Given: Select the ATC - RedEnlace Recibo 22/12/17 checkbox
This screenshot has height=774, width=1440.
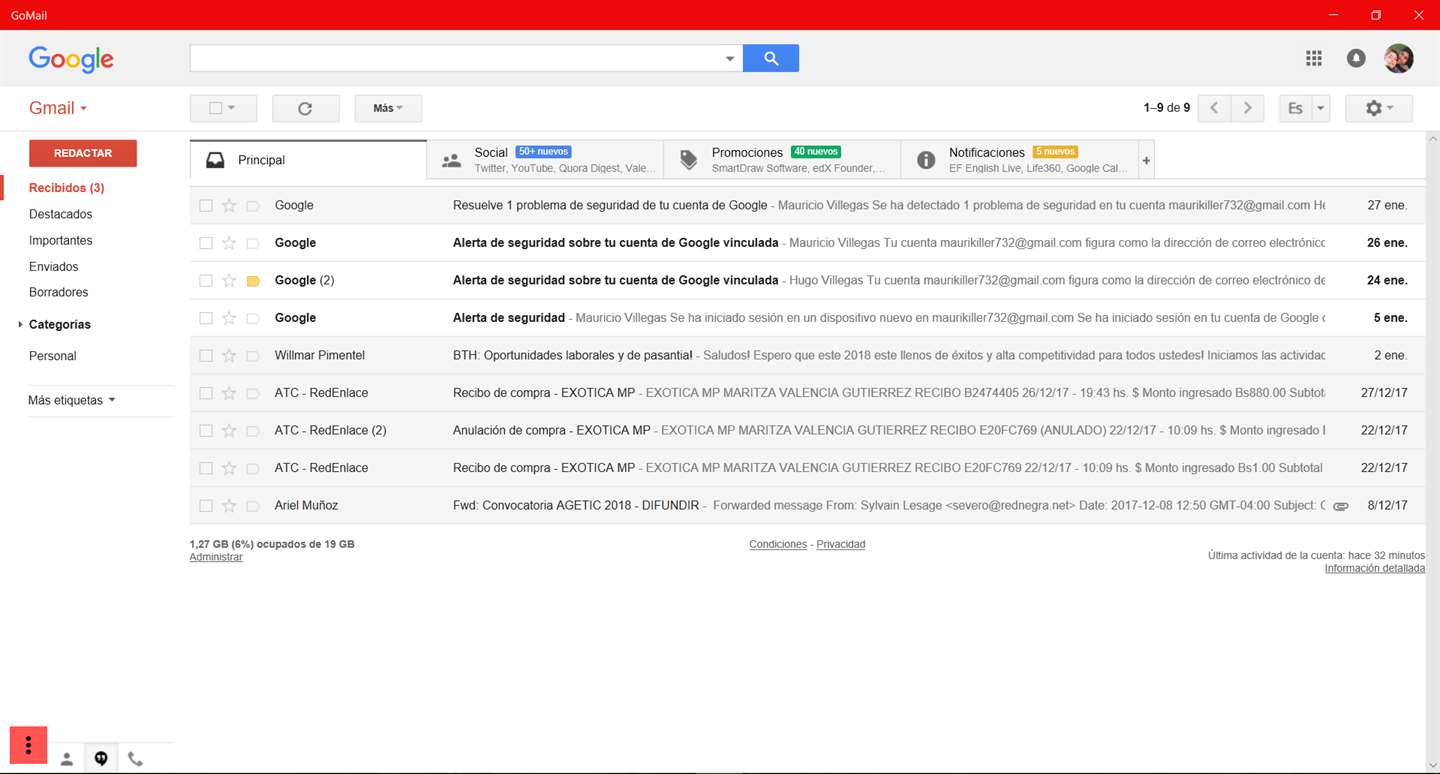Looking at the screenshot, I should coord(205,468).
